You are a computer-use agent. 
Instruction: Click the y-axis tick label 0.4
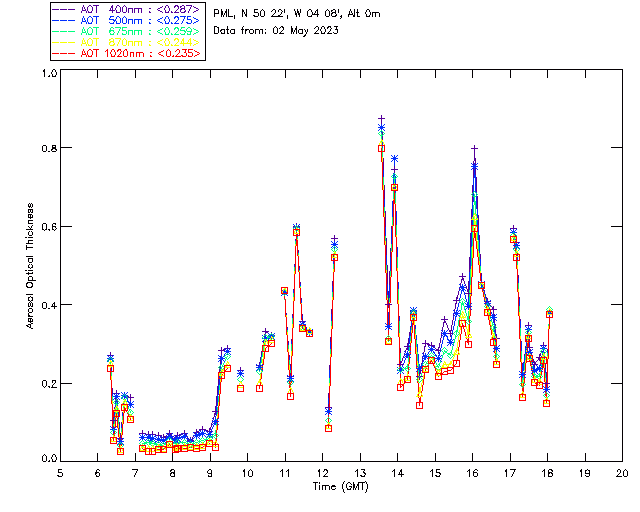(x=49, y=305)
